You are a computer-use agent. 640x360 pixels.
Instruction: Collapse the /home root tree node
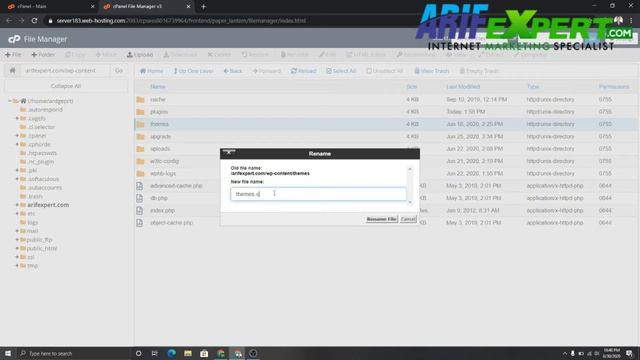point(10,101)
